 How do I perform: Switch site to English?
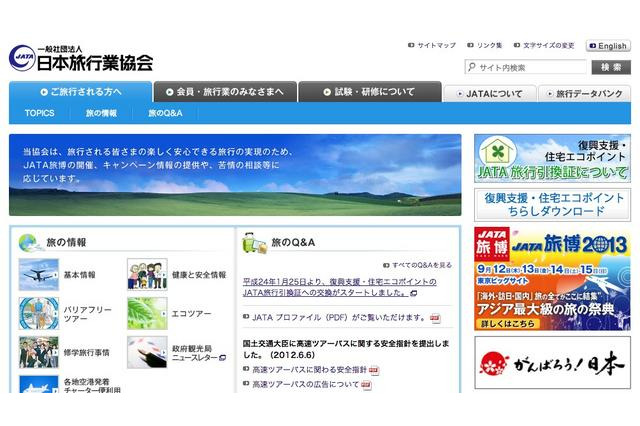608,46
